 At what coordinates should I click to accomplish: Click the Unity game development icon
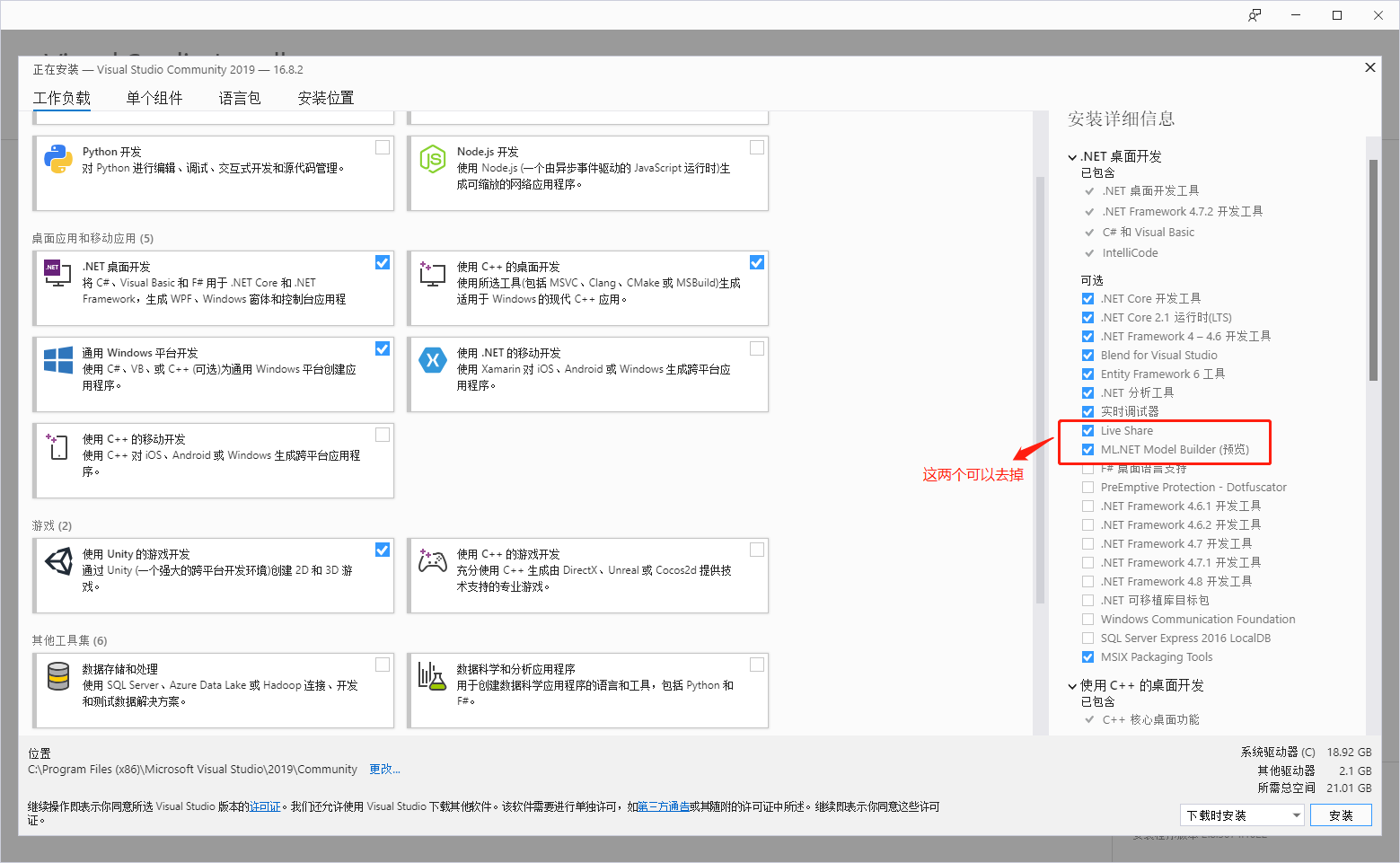57,562
